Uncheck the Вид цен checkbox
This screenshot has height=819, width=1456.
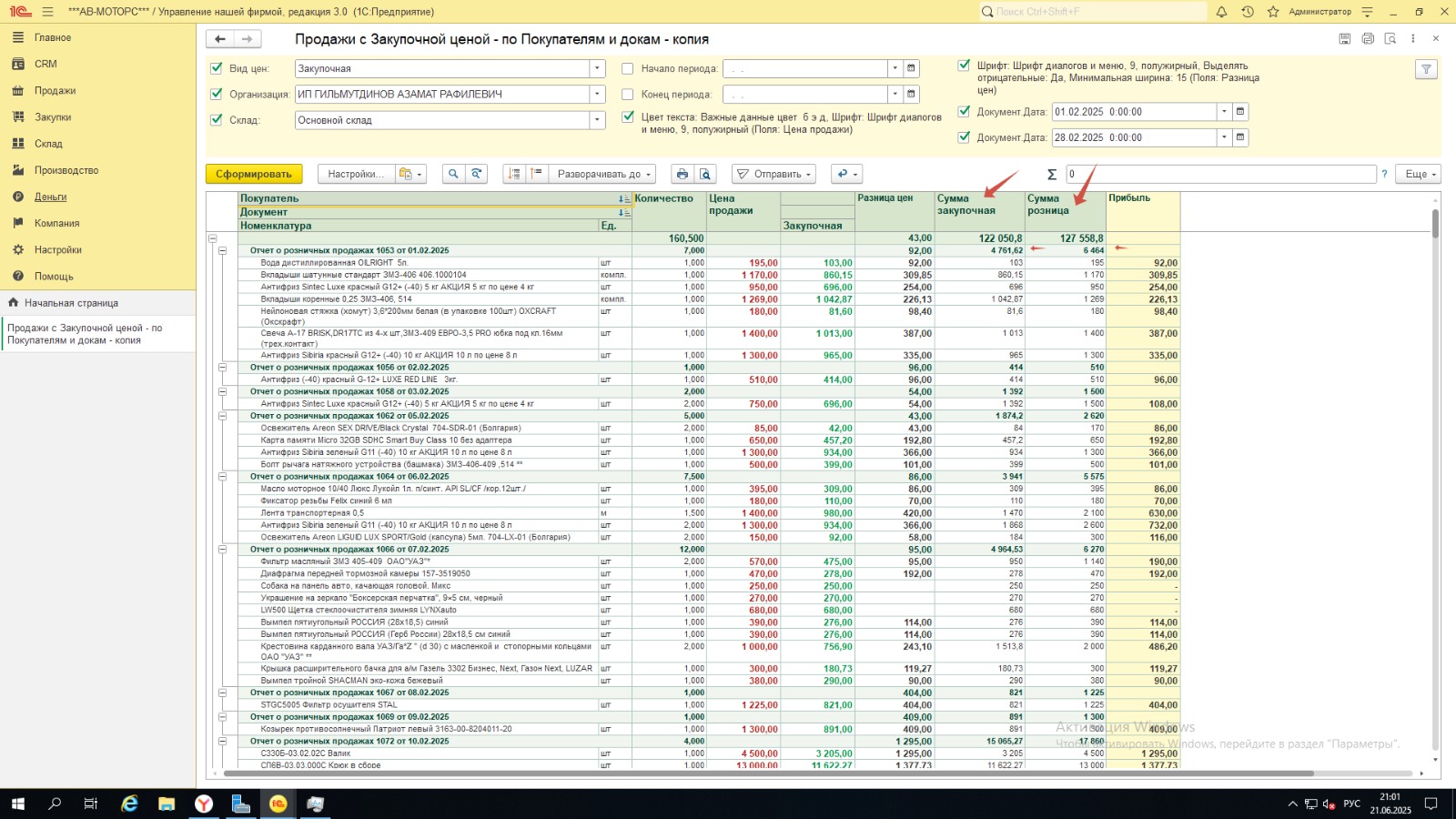pos(217,68)
